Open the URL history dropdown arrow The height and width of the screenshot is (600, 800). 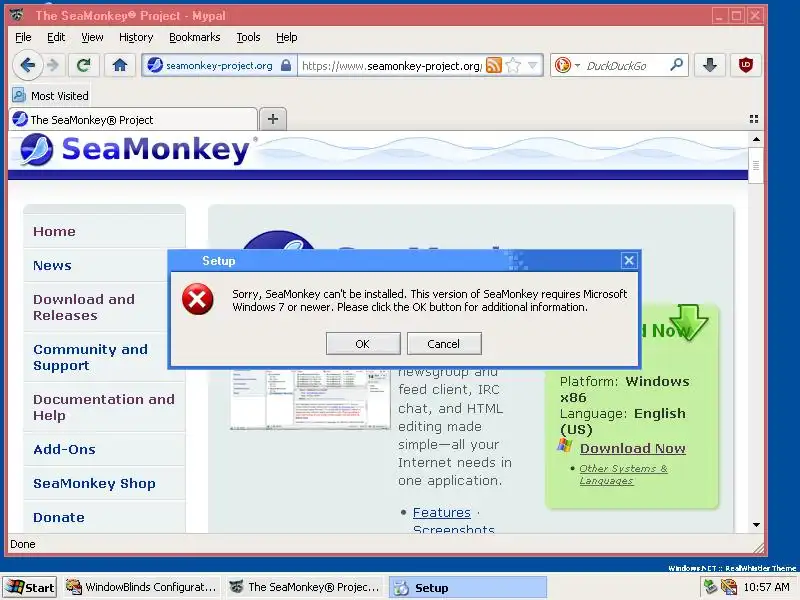[x=533, y=65]
